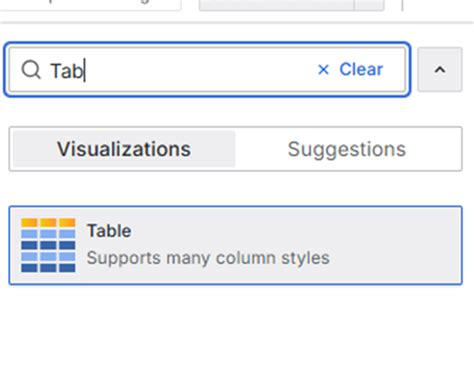Viewport: 474px width, 380px height.
Task: Clear the visualization search text
Action: [350, 70]
